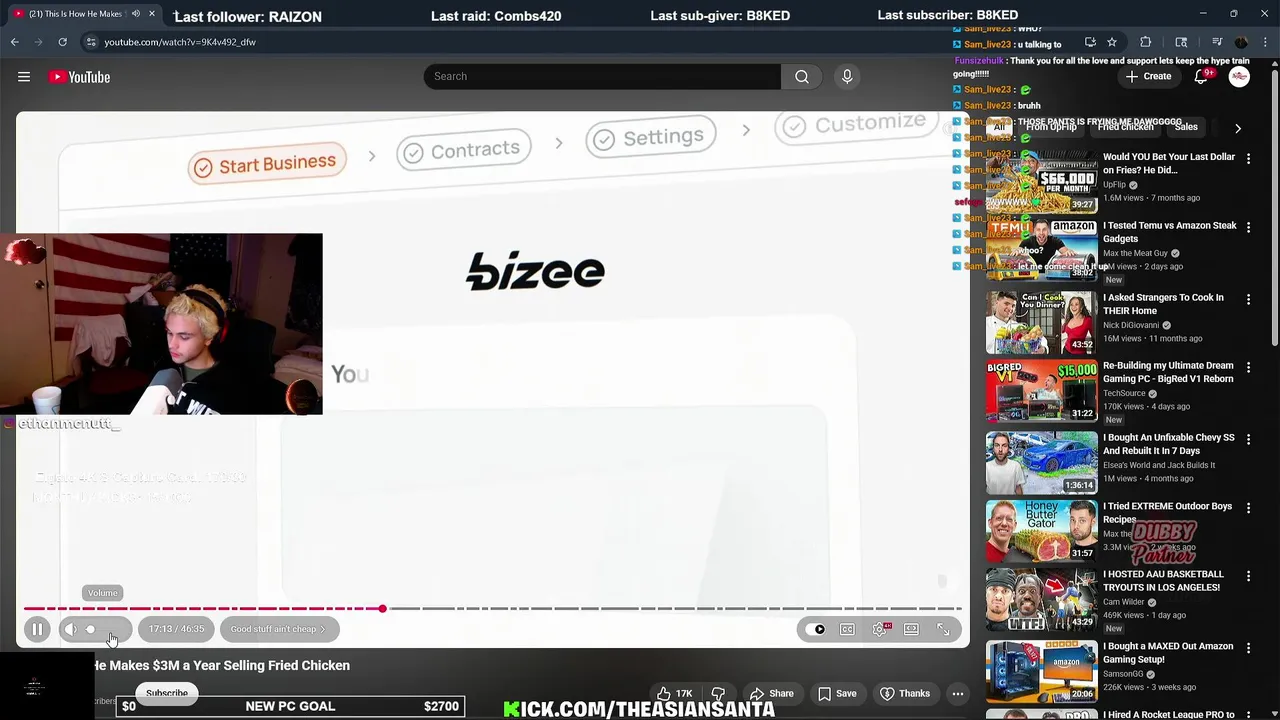The width and height of the screenshot is (1280, 720).
Task: Go to the YouTube home logo
Action: 79,77
